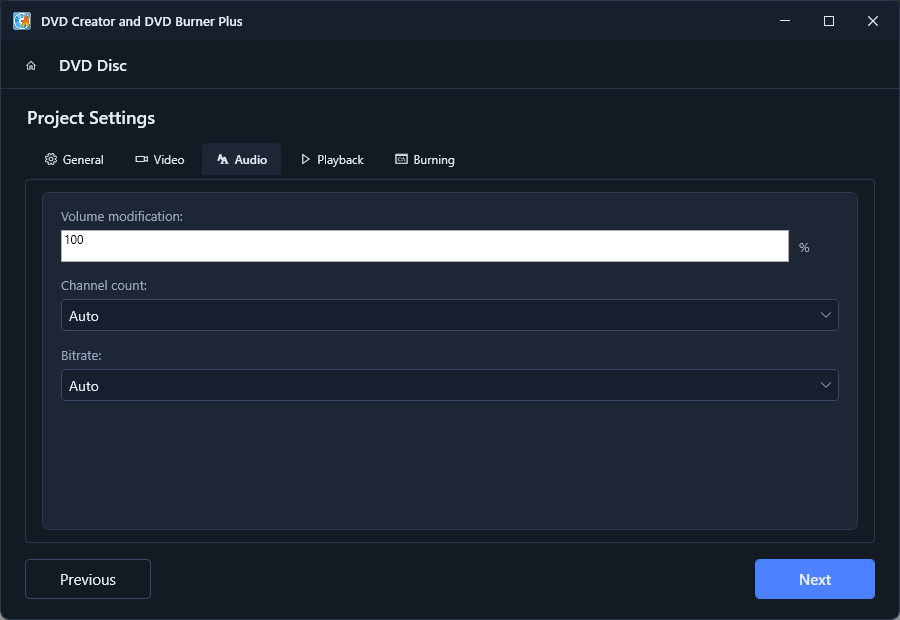Open the Bitrate dropdown
Viewport: 900px width, 620px height.
pos(449,385)
